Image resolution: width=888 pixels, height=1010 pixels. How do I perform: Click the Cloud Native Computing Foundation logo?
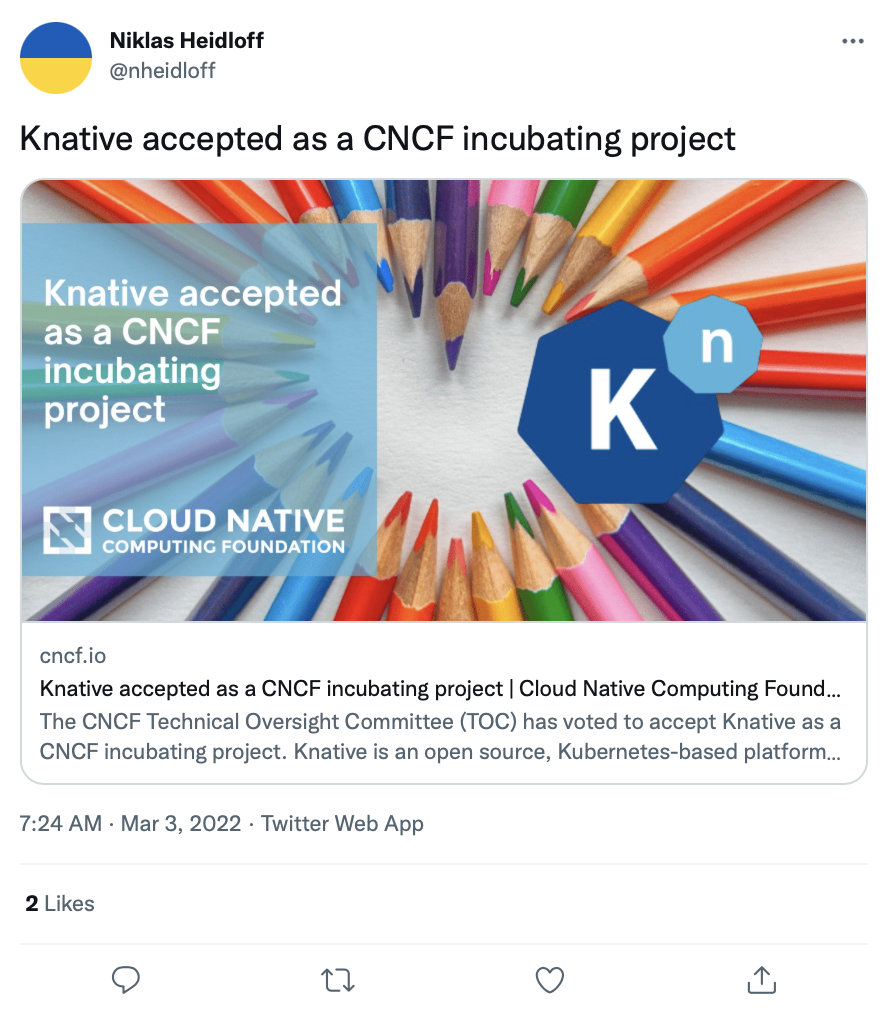pyautogui.click(x=194, y=531)
